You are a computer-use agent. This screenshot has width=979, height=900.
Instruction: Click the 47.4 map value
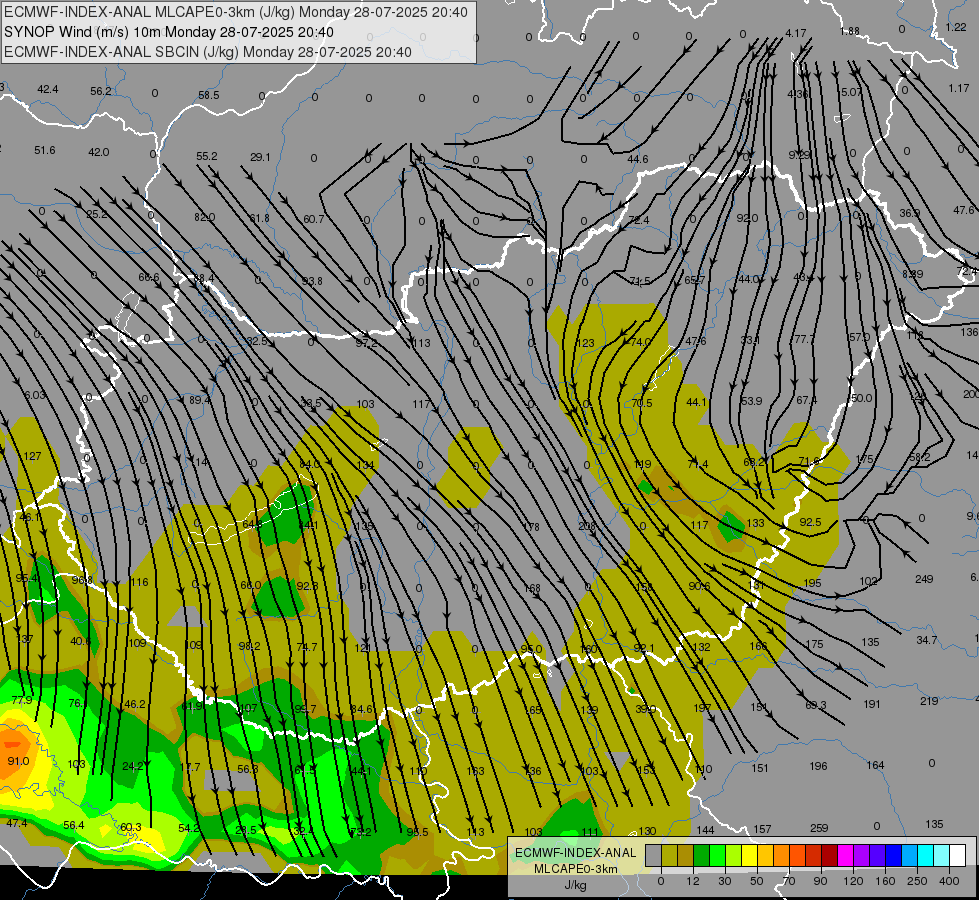coord(17,823)
